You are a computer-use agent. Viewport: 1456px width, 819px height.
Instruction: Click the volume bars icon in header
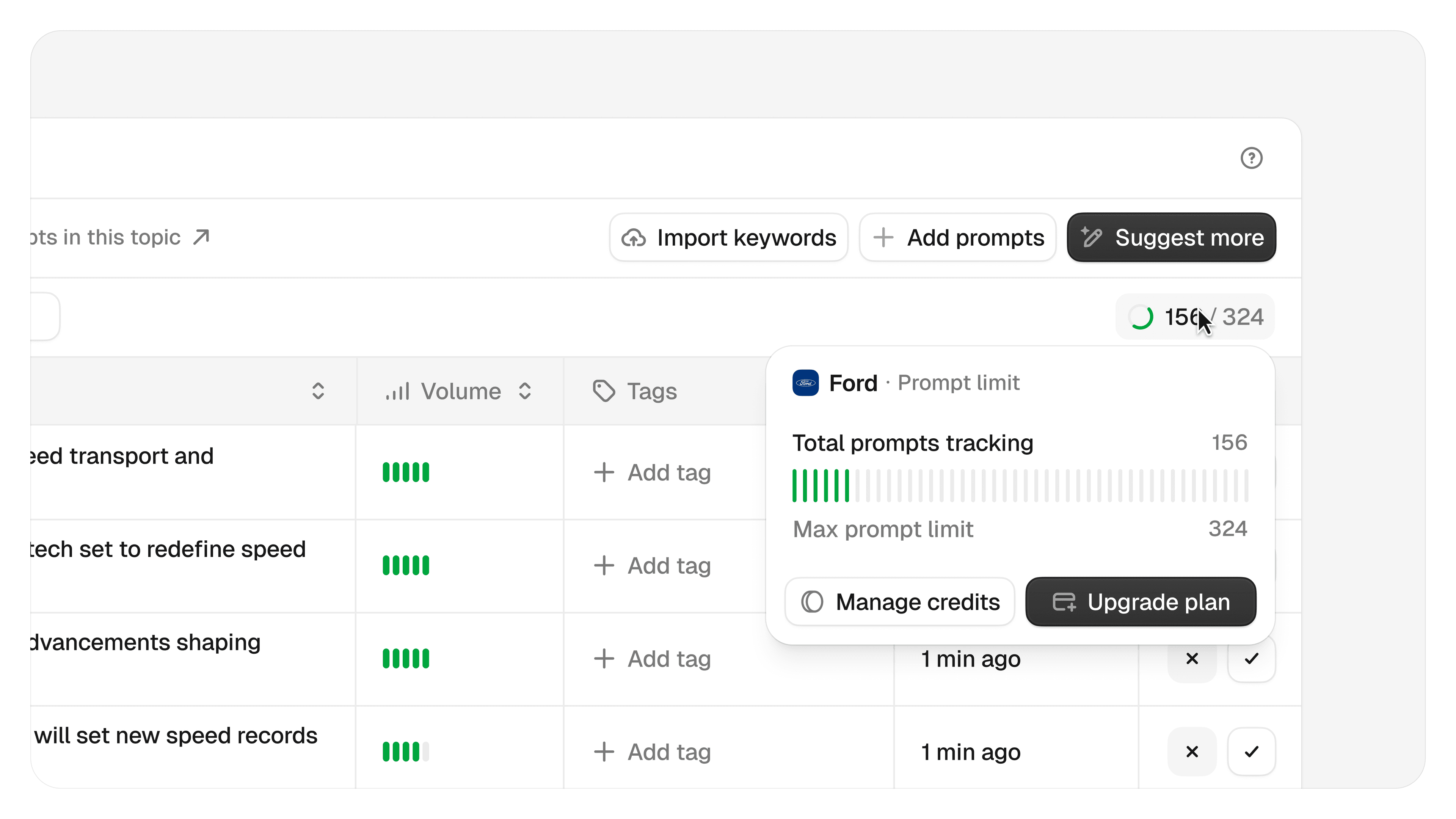[397, 391]
